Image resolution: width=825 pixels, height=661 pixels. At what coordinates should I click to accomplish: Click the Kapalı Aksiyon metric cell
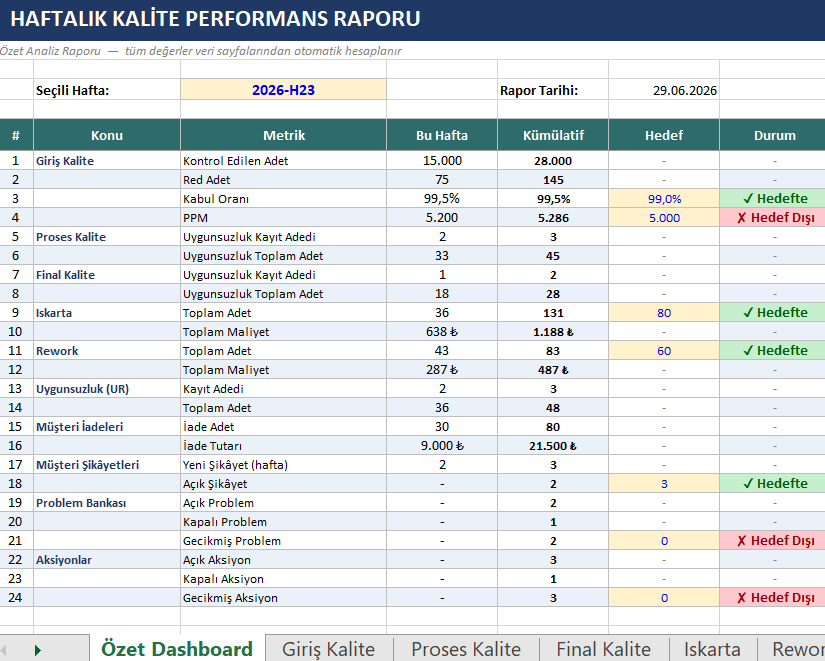pyautogui.click(x=284, y=578)
